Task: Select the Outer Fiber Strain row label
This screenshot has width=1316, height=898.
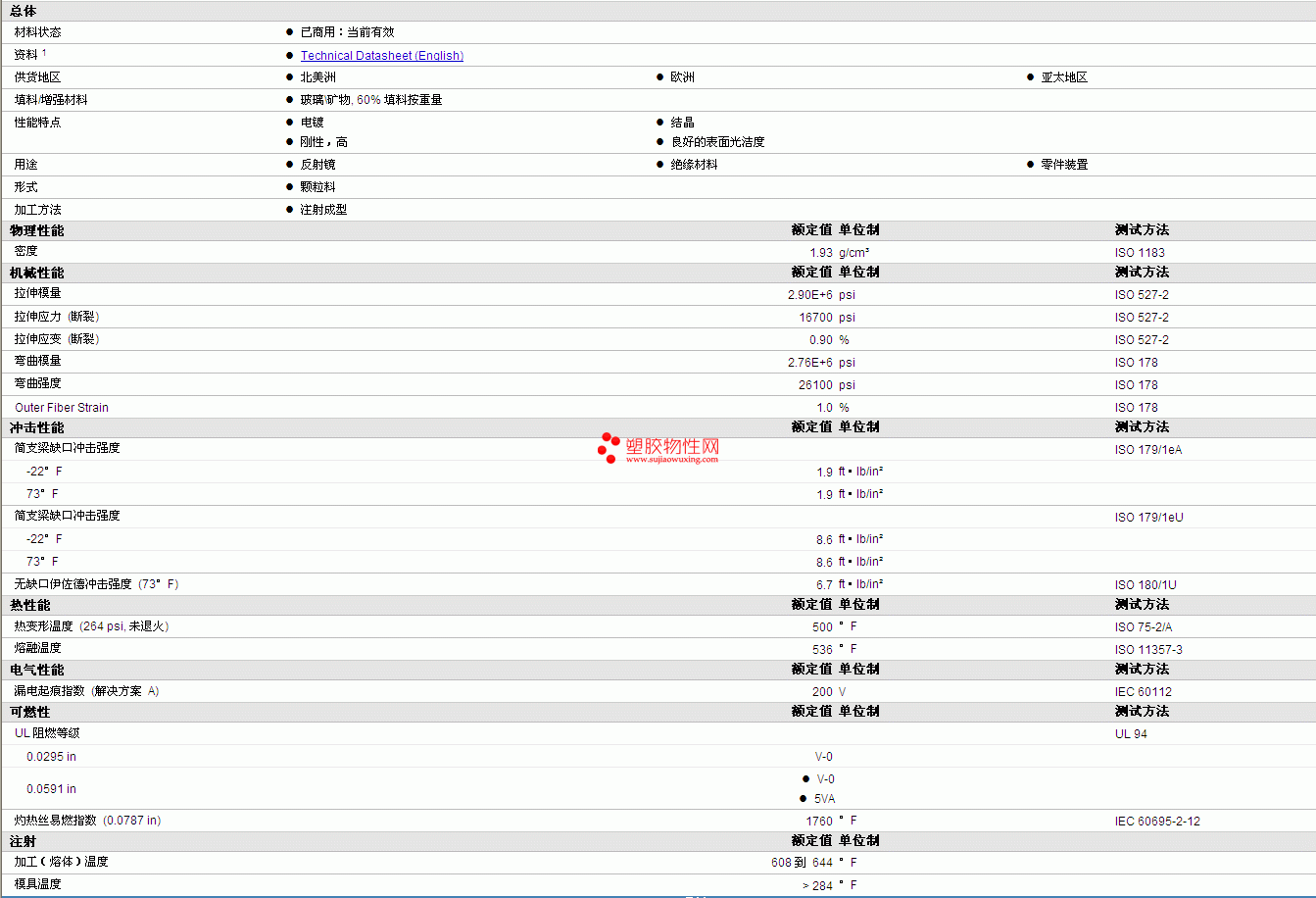Action: coord(62,408)
